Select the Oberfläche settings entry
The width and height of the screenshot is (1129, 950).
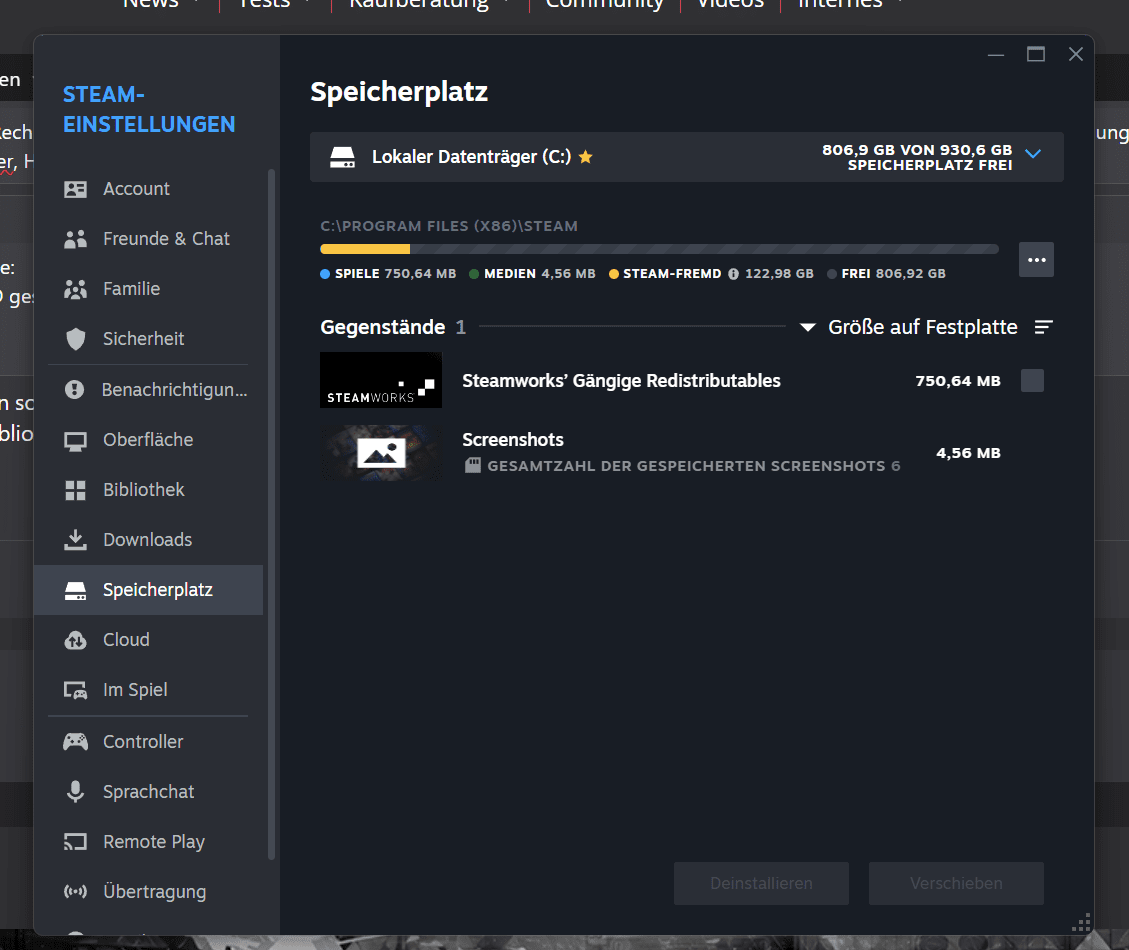[x=148, y=440]
